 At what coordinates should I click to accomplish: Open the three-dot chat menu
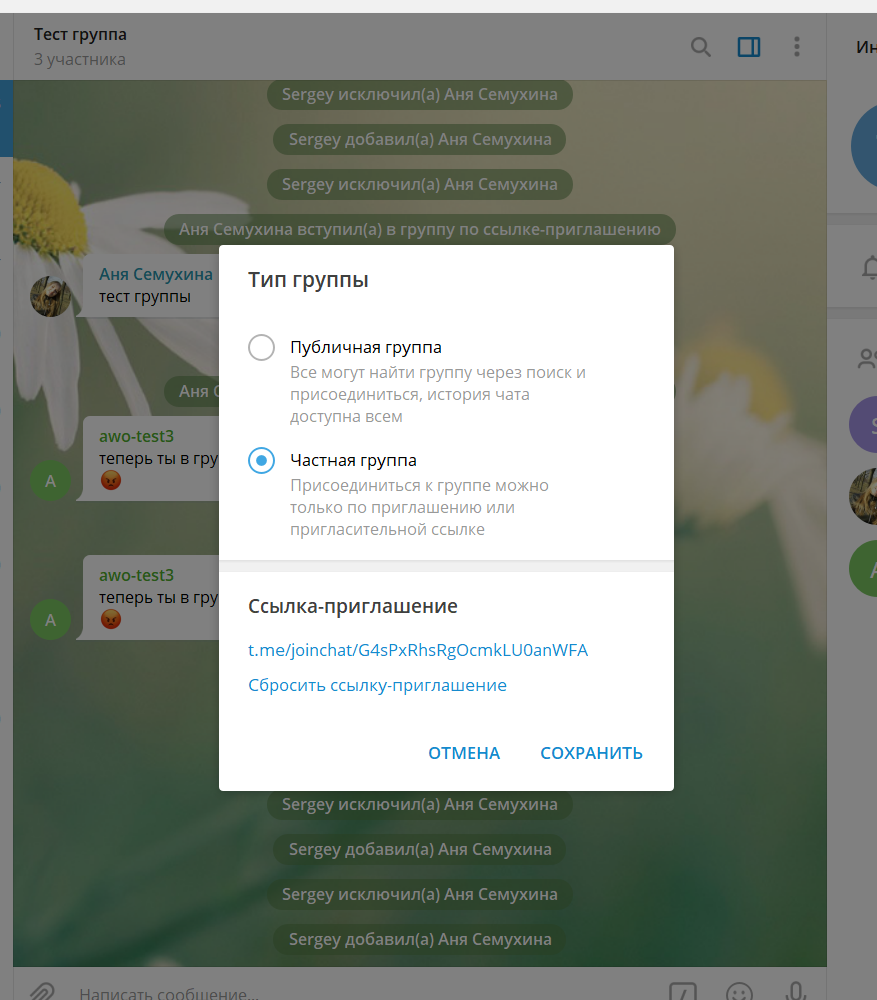(x=797, y=47)
